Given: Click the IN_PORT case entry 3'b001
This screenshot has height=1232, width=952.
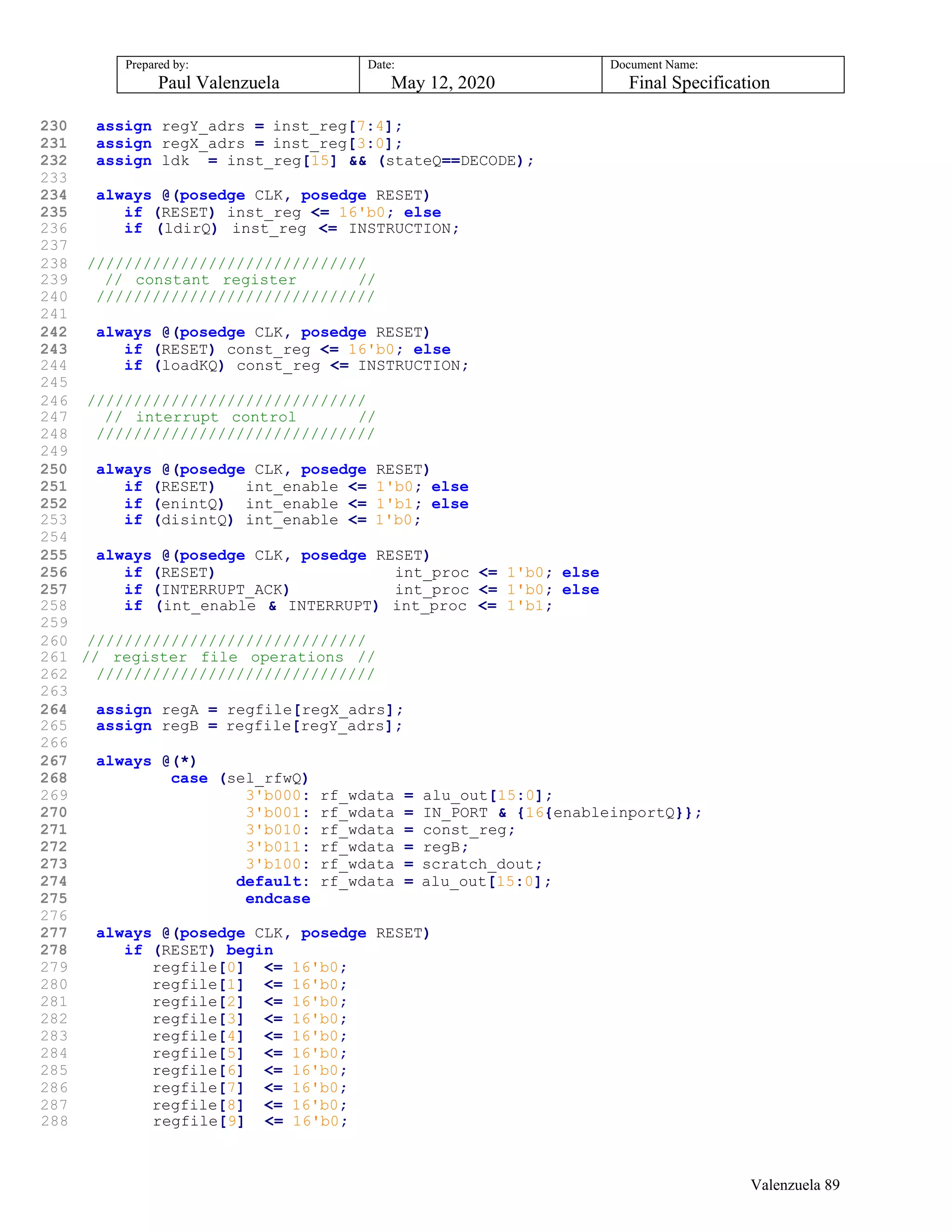Looking at the screenshot, I should click(474, 813).
